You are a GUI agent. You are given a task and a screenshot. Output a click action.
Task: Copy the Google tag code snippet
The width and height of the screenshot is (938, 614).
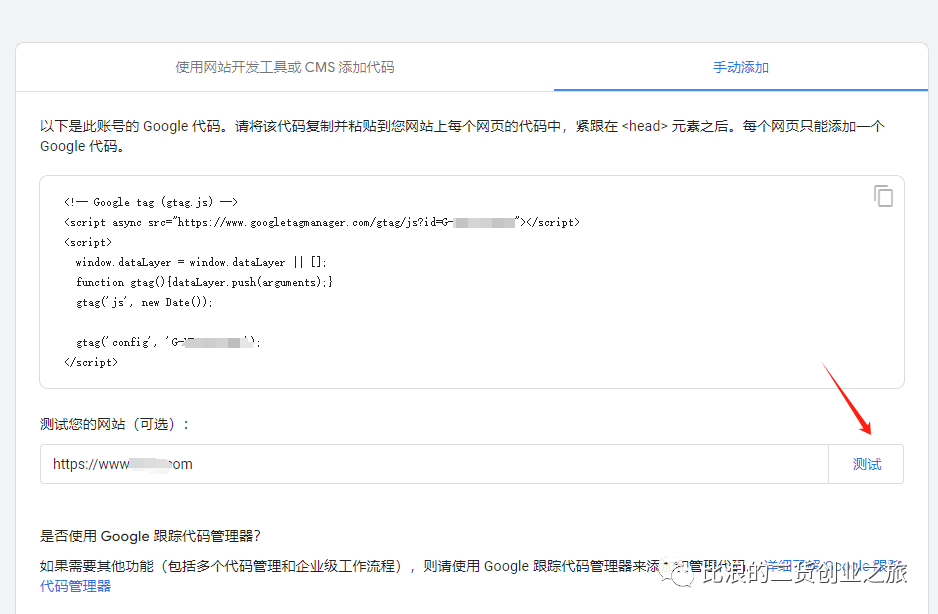(883, 196)
